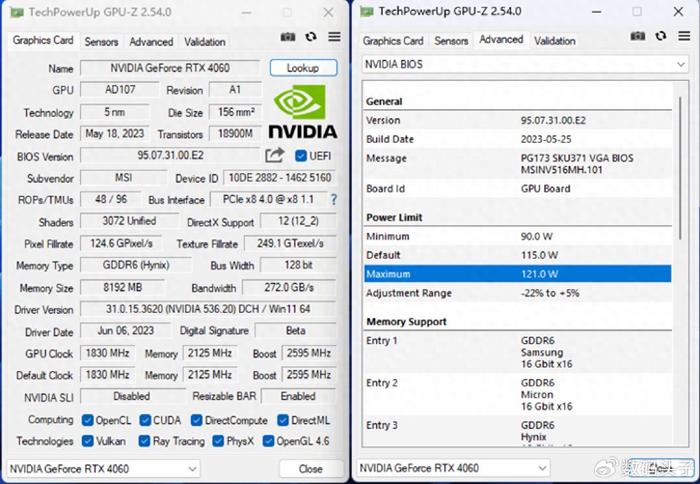Click the Resizable BAR Enabled field
Screen dimensions: 700x484
coord(298,396)
